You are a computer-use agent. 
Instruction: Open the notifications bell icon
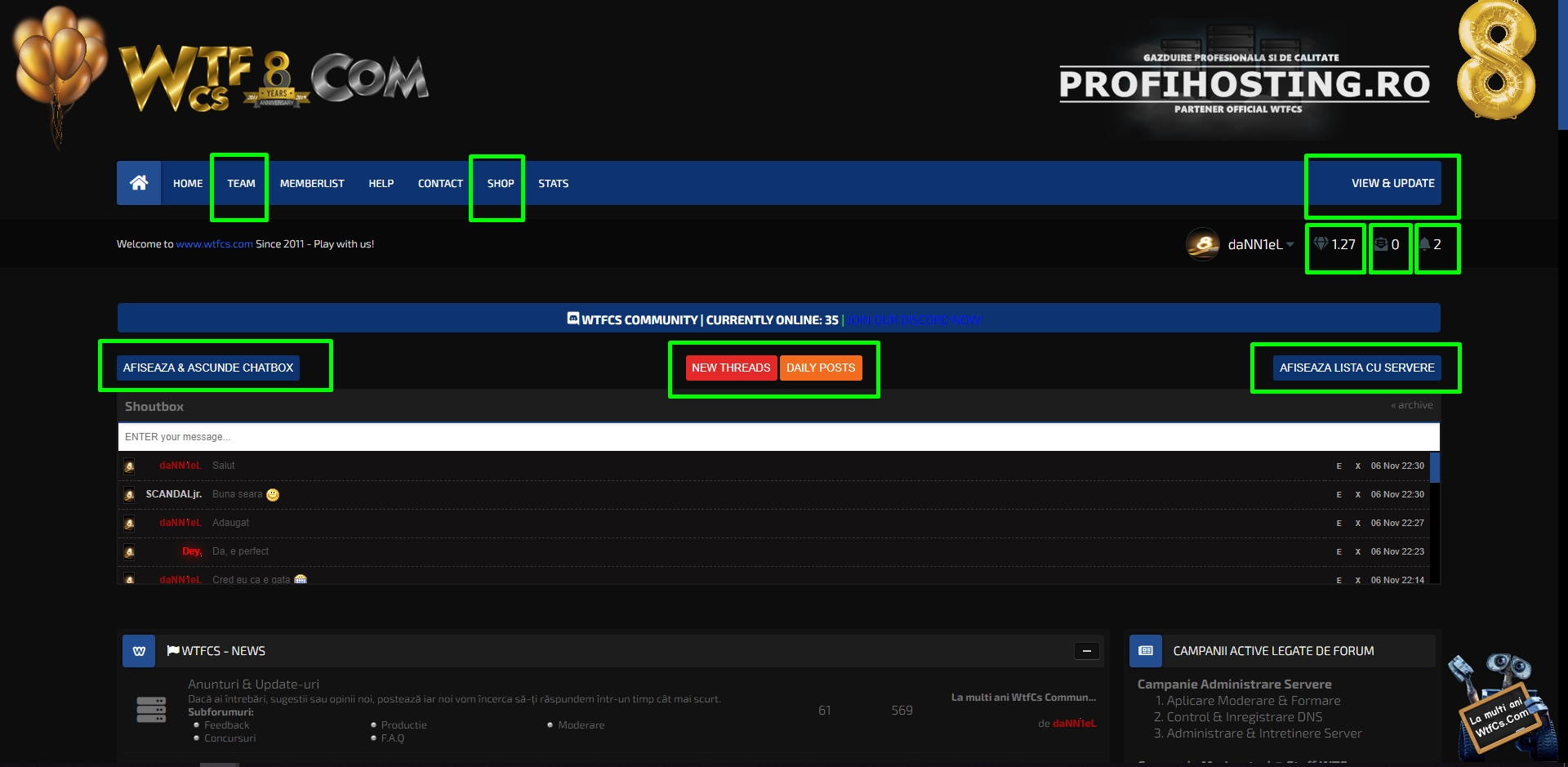(1424, 244)
